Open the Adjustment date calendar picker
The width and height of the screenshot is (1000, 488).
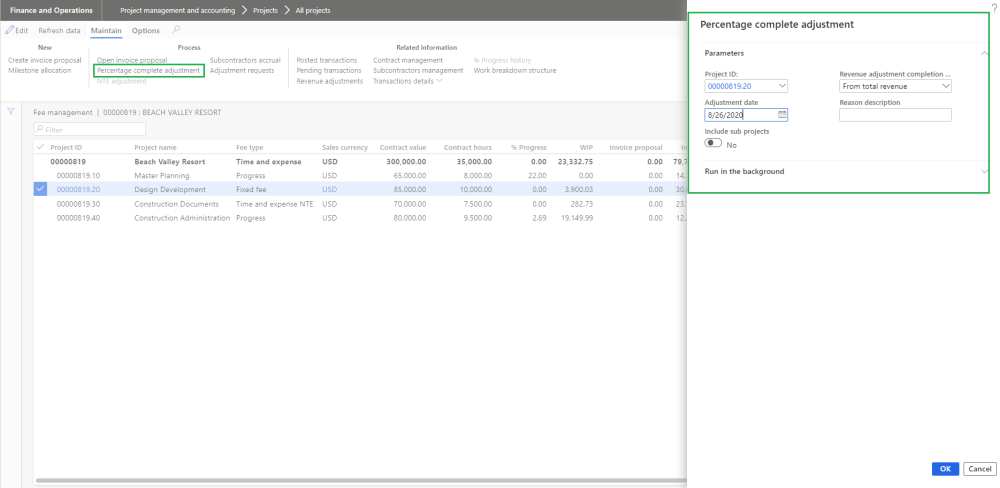(783, 115)
